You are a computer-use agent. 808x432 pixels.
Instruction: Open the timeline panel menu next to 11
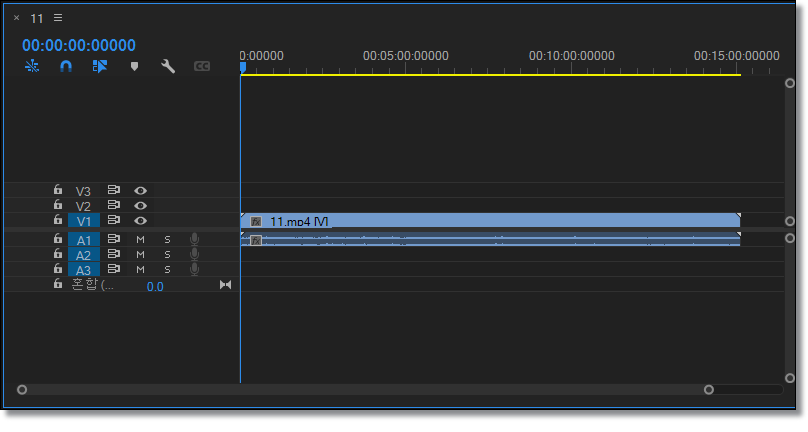tap(58, 18)
